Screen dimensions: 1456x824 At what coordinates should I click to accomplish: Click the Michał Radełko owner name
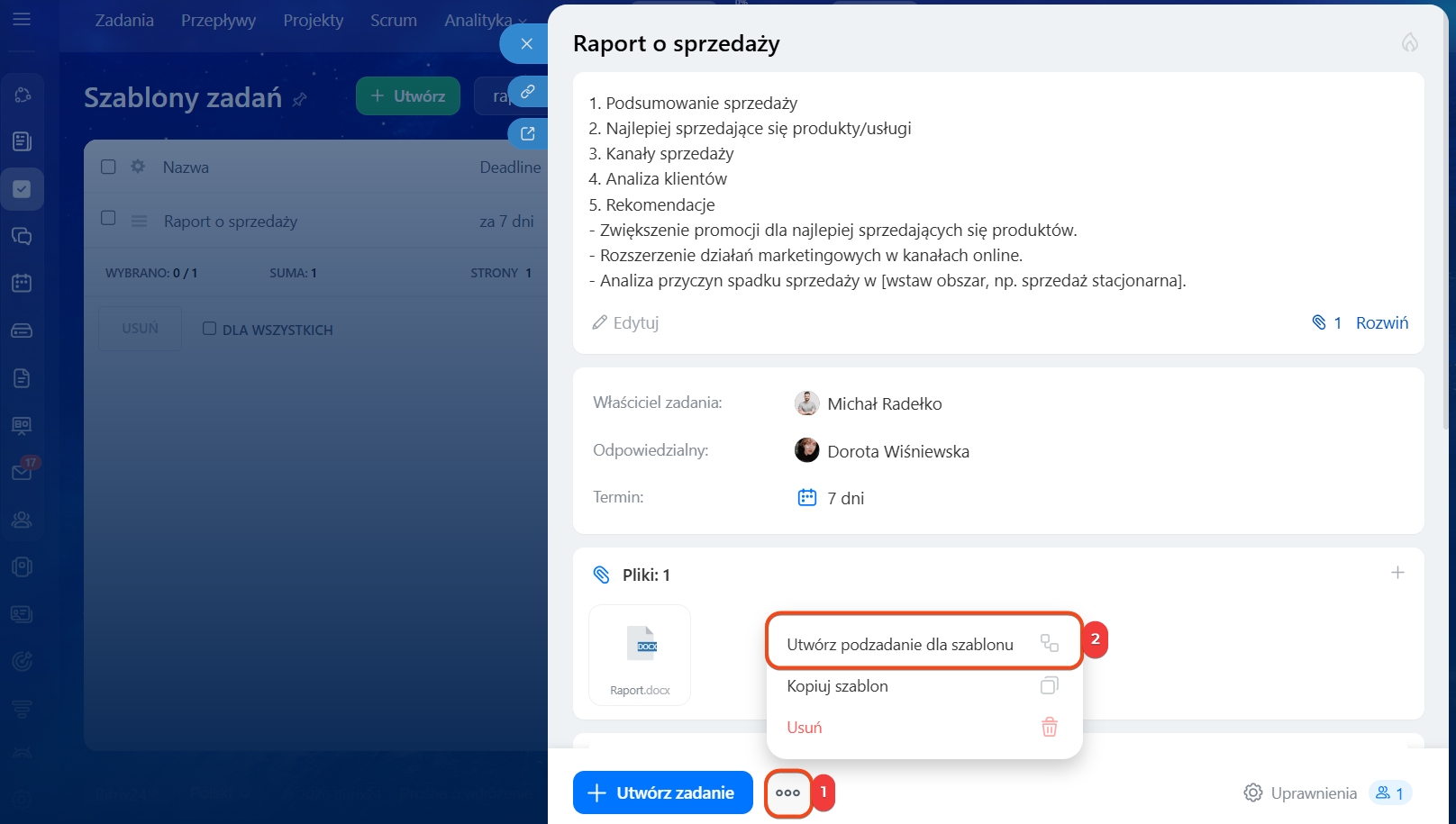pyautogui.click(x=885, y=404)
